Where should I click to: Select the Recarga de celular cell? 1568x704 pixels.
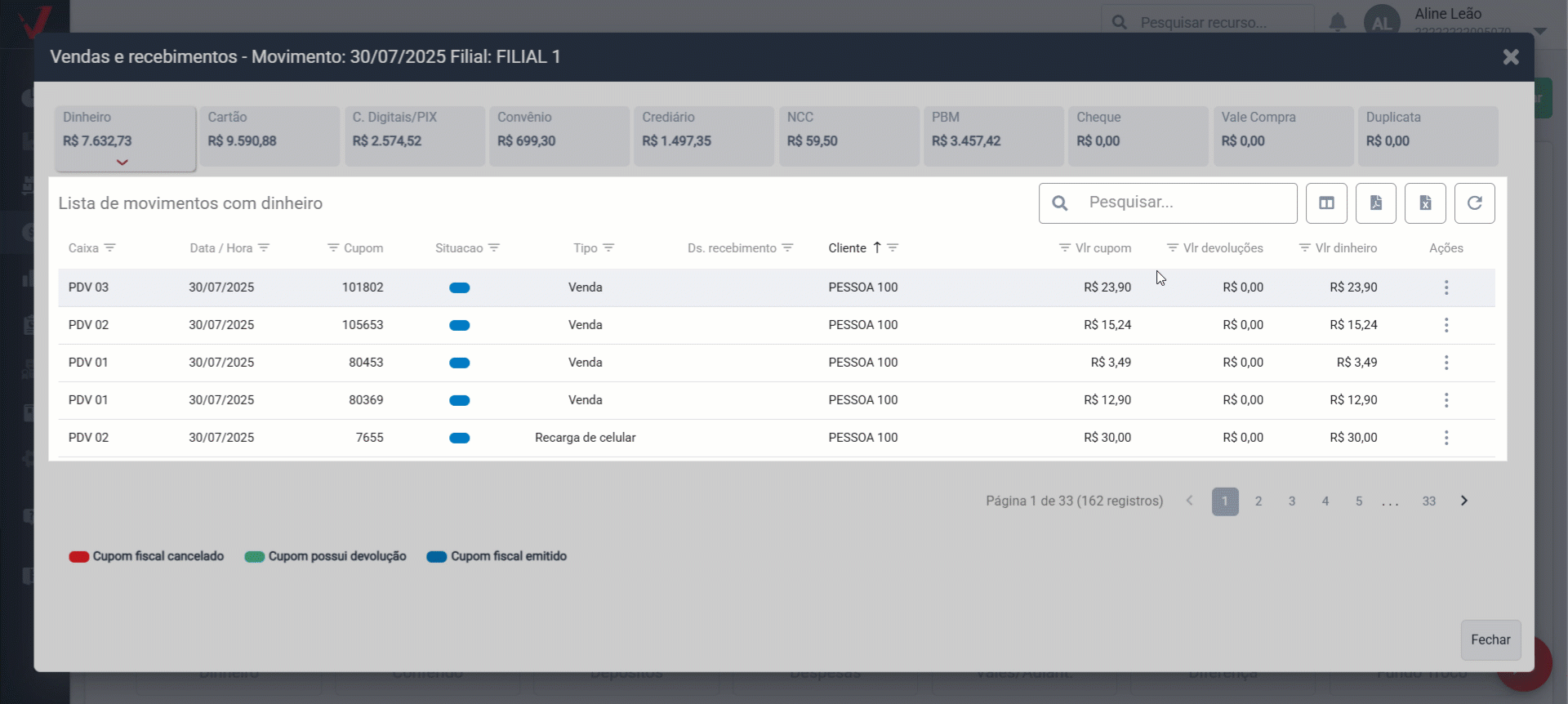point(585,438)
